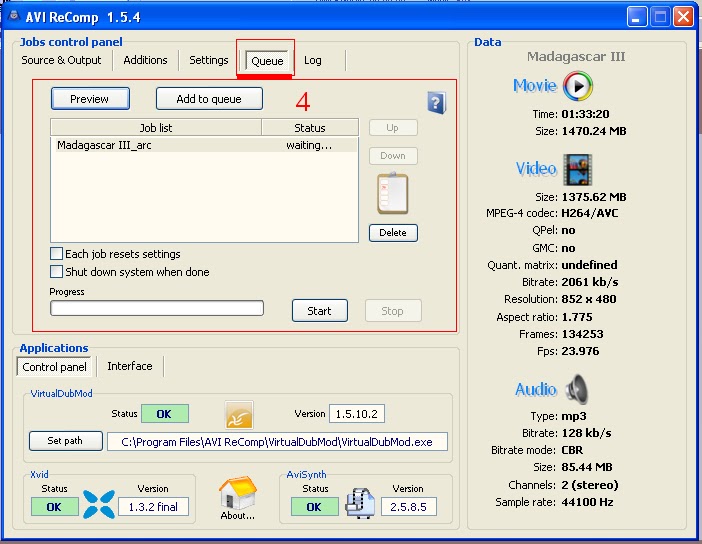The height and width of the screenshot is (544, 702).
Task: Click the aspect ratio 1.775 value
Action: (577, 317)
